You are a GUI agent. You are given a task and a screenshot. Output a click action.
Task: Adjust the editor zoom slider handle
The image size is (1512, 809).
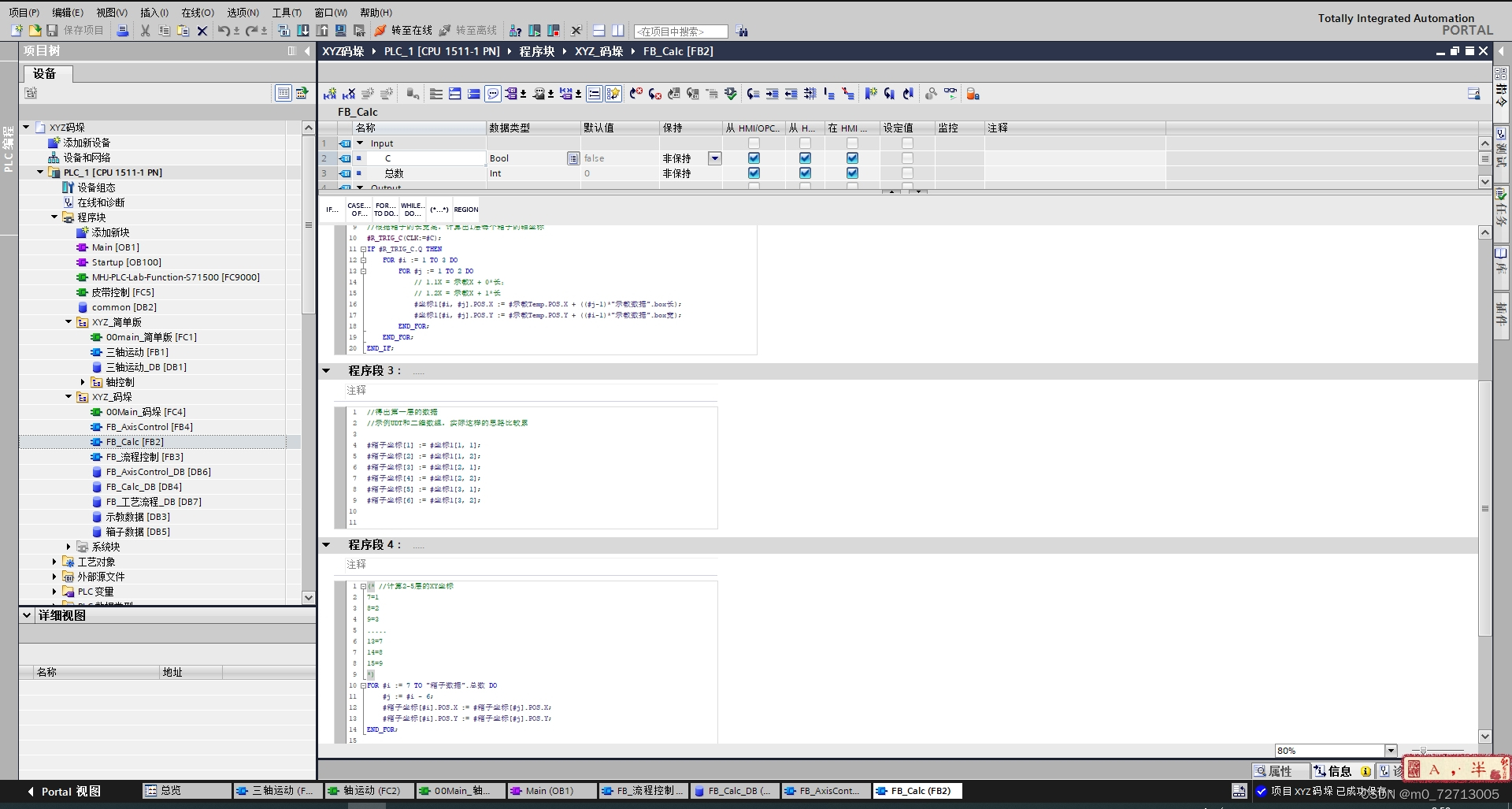coord(1423,751)
